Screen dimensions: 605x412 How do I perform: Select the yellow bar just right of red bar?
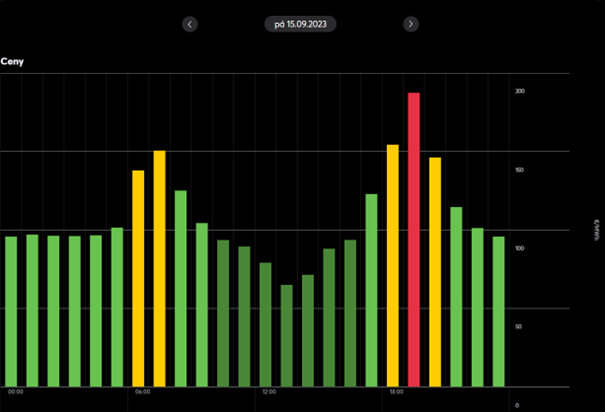[435, 271]
